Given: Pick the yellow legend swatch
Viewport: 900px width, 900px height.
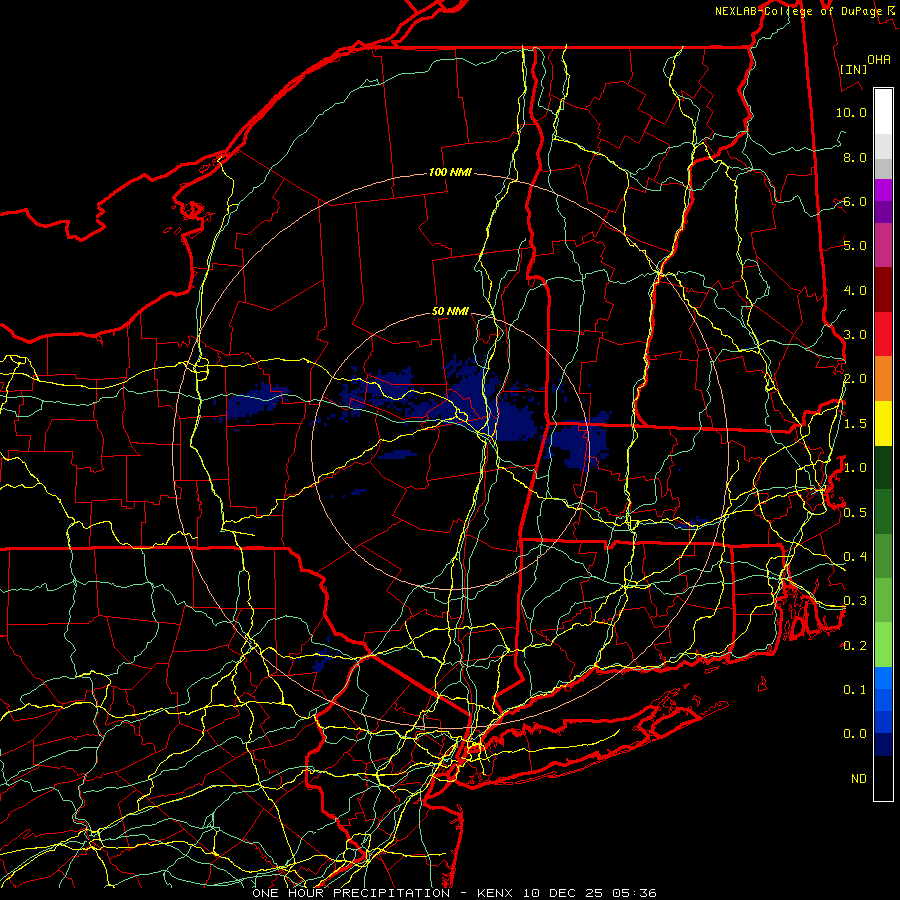Looking at the screenshot, I should point(883,424).
